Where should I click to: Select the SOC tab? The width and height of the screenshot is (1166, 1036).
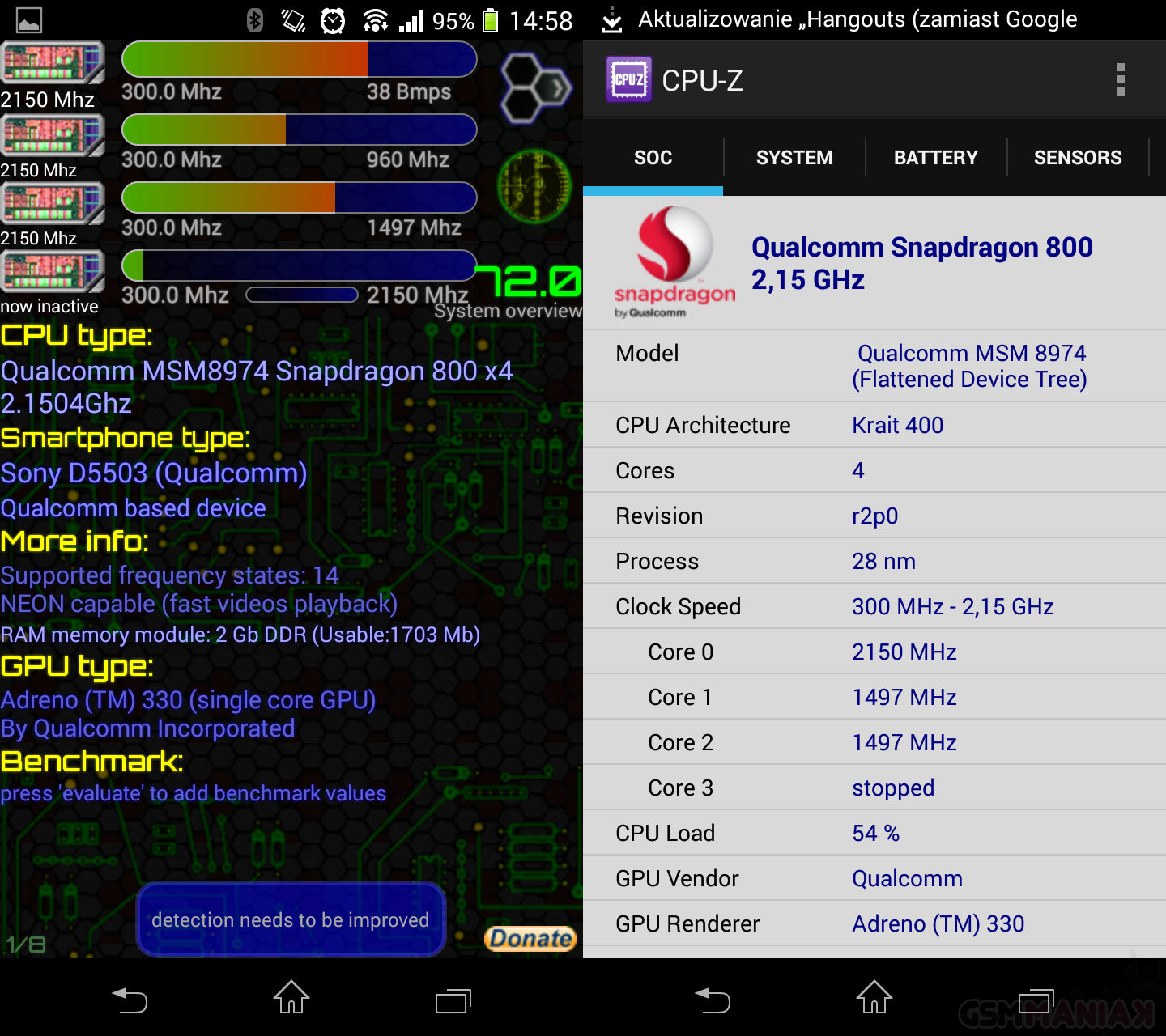click(653, 158)
